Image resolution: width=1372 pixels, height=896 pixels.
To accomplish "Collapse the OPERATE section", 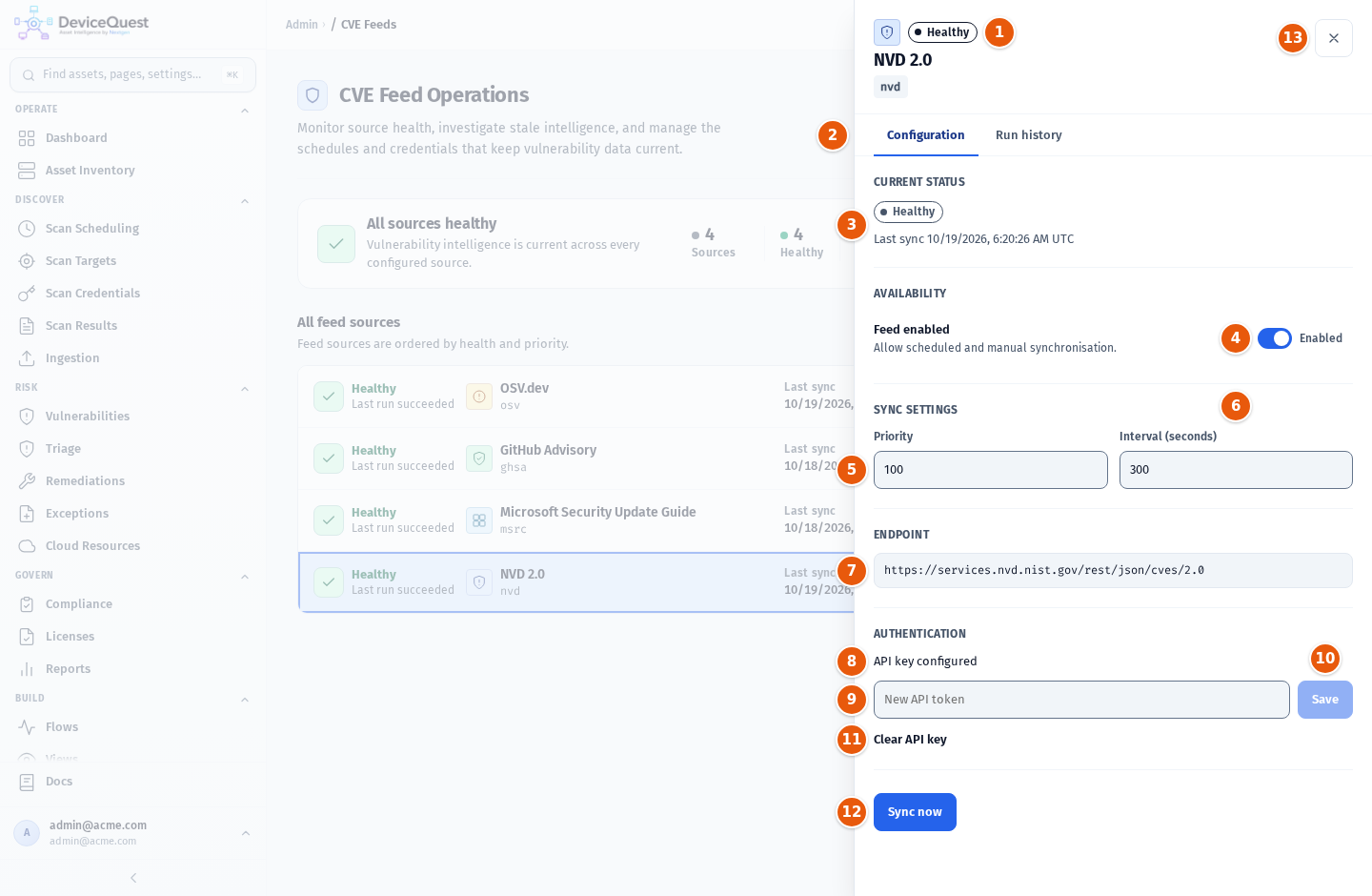I will [x=245, y=111].
